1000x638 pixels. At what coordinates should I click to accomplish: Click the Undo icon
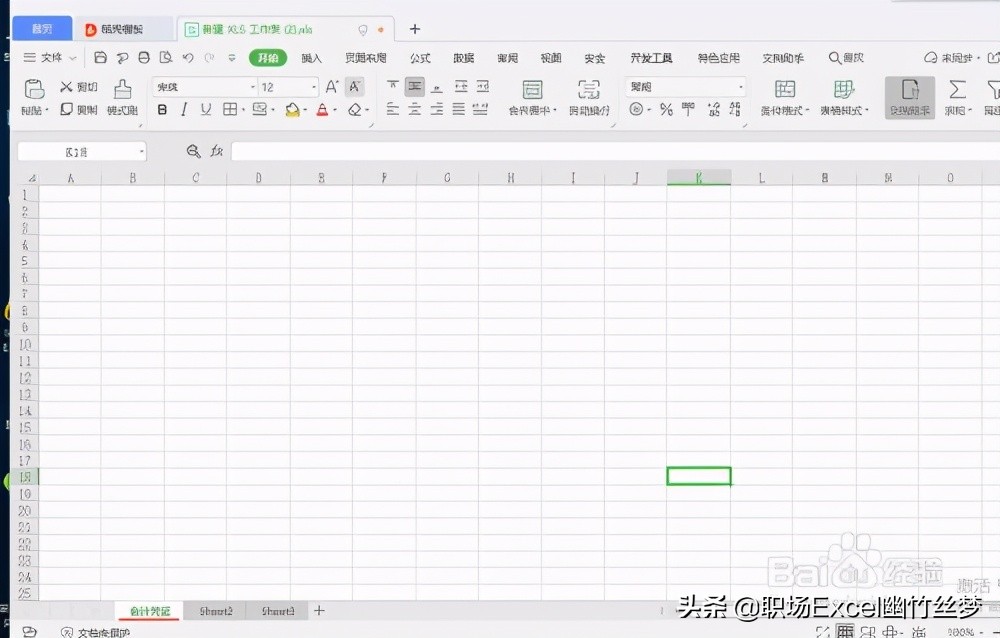pyautogui.click(x=189, y=57)
